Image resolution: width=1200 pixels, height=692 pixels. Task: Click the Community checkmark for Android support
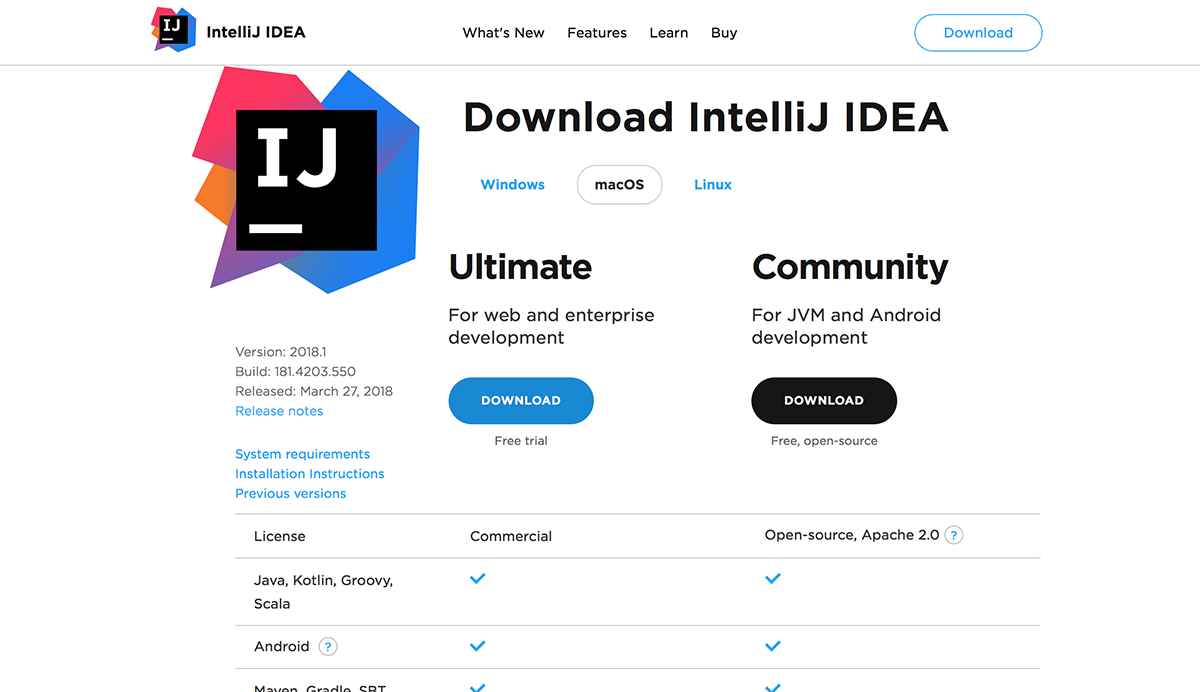pyautogui.click(x=772, y=646)
